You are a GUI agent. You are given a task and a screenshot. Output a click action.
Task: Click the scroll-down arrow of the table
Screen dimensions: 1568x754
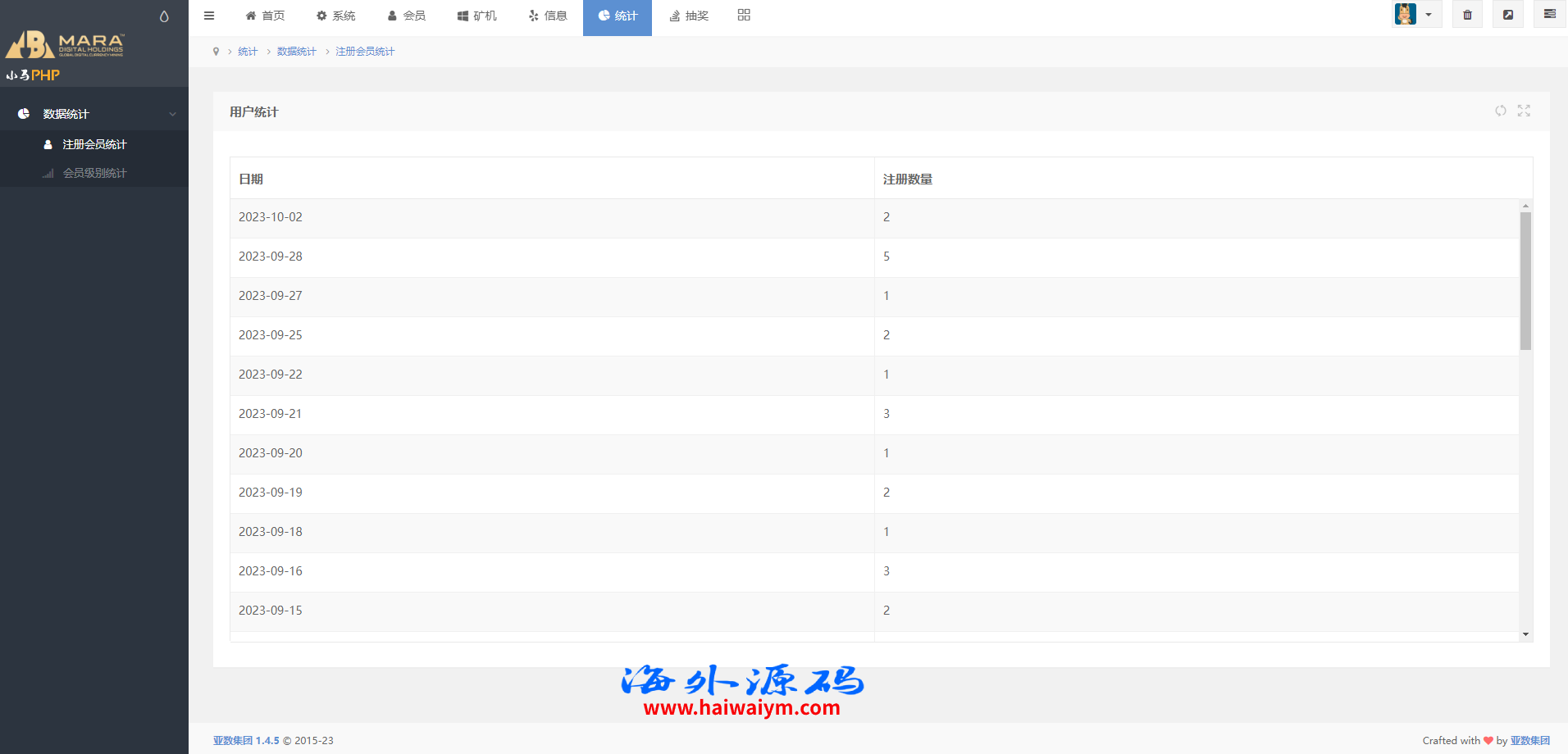(x=1525, y=634)
